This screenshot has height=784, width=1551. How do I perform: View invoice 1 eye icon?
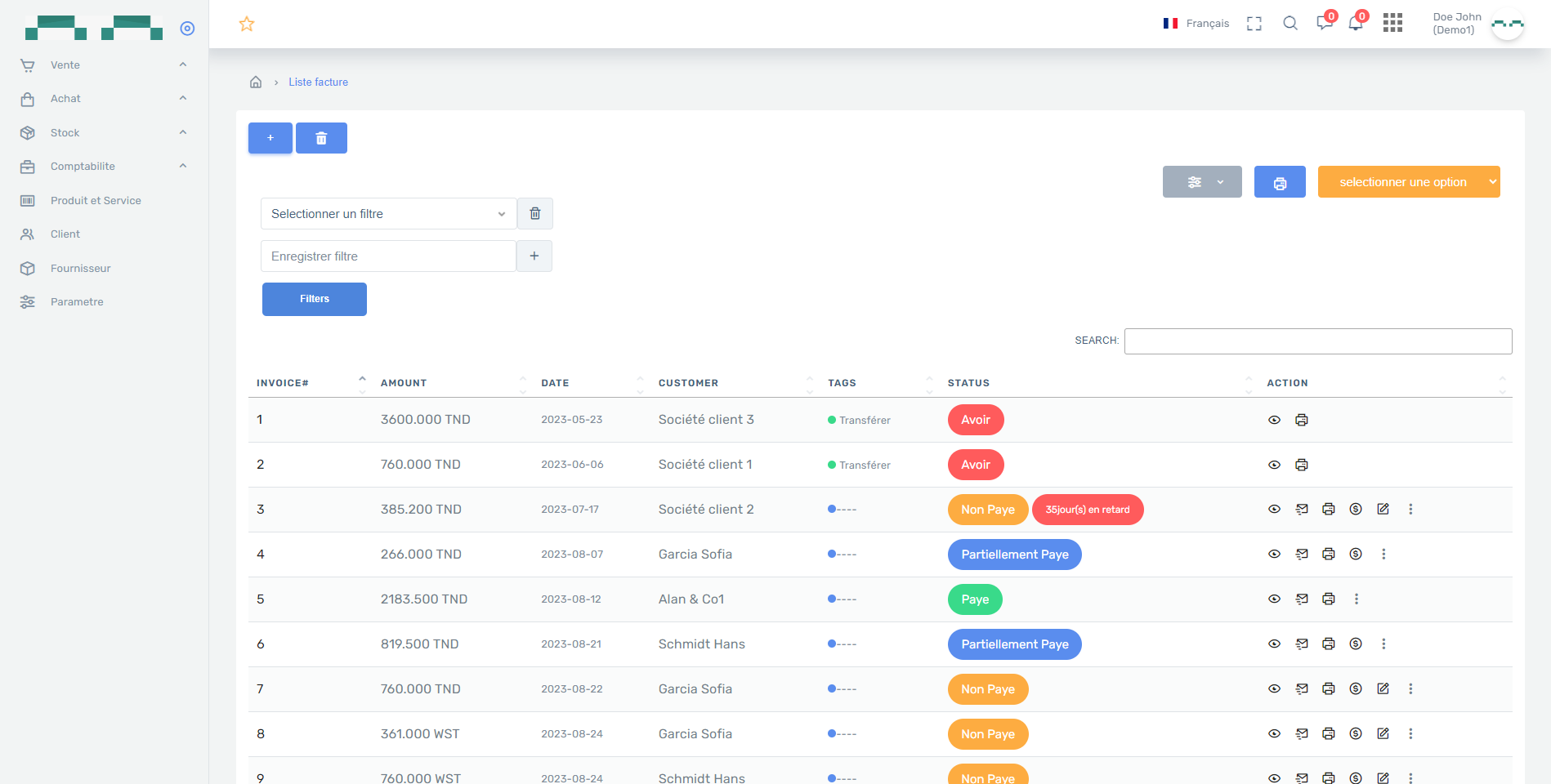click(x=1274, y=420)
